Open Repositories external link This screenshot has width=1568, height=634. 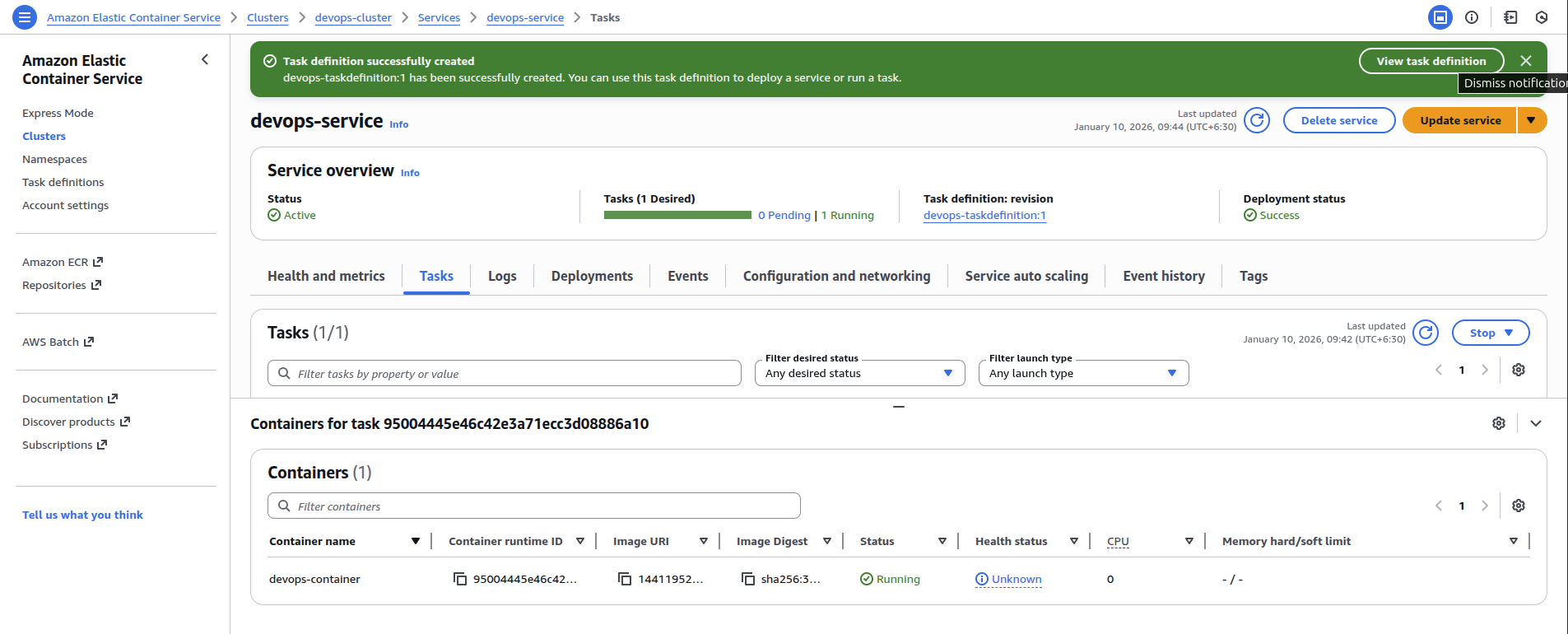tap(62, 285)
